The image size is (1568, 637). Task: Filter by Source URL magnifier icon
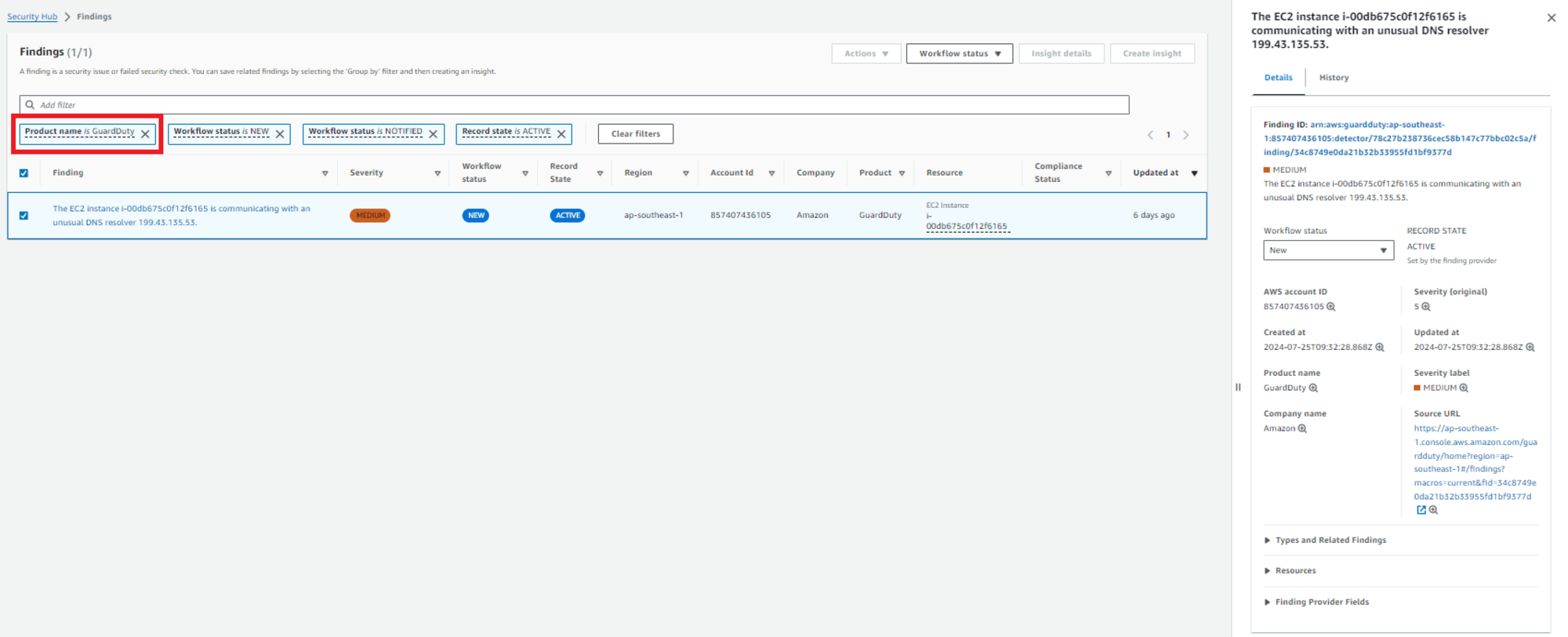(1433, 510)
